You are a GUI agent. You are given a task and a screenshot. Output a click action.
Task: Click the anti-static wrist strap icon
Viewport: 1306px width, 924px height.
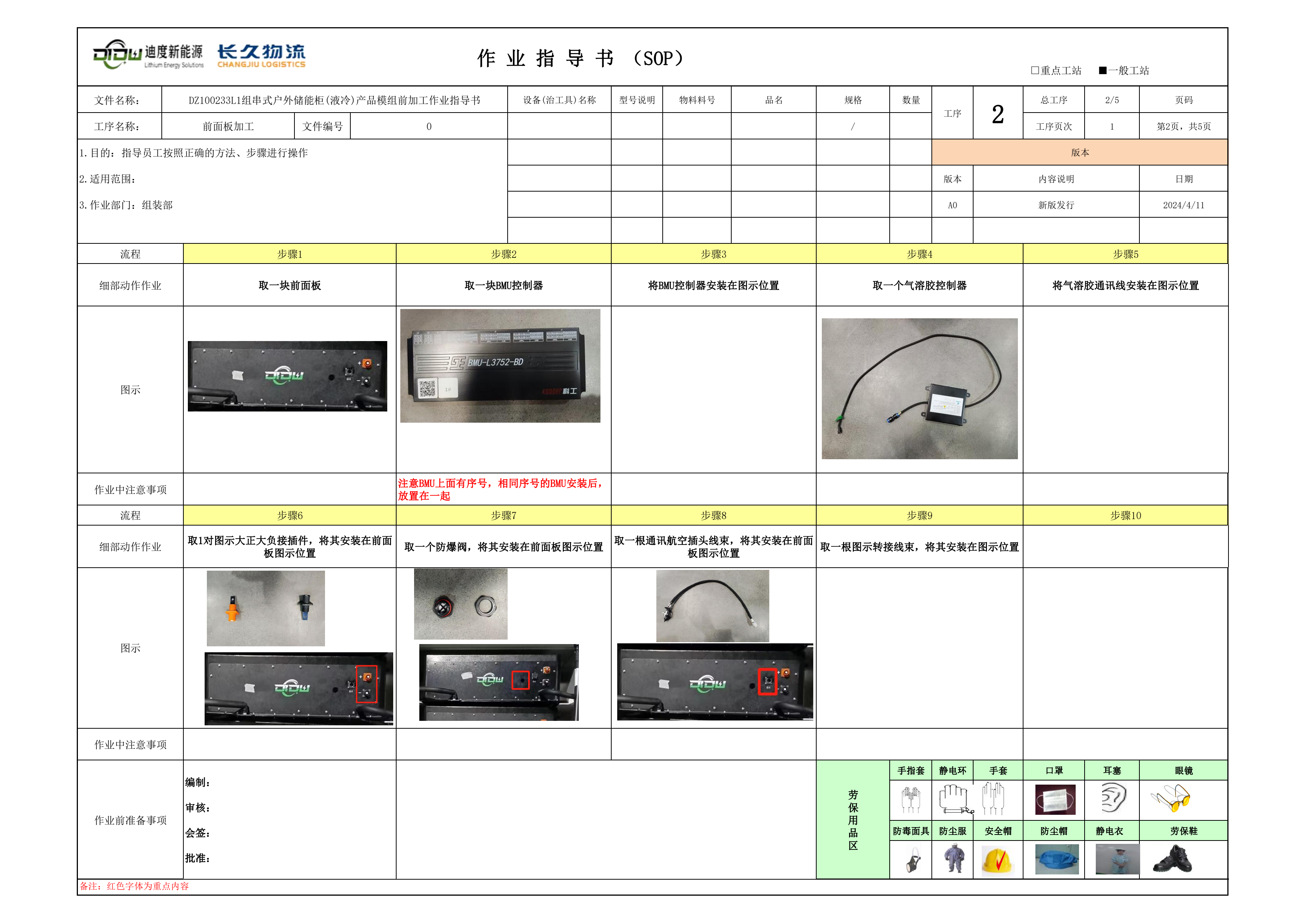click(954, 800)
